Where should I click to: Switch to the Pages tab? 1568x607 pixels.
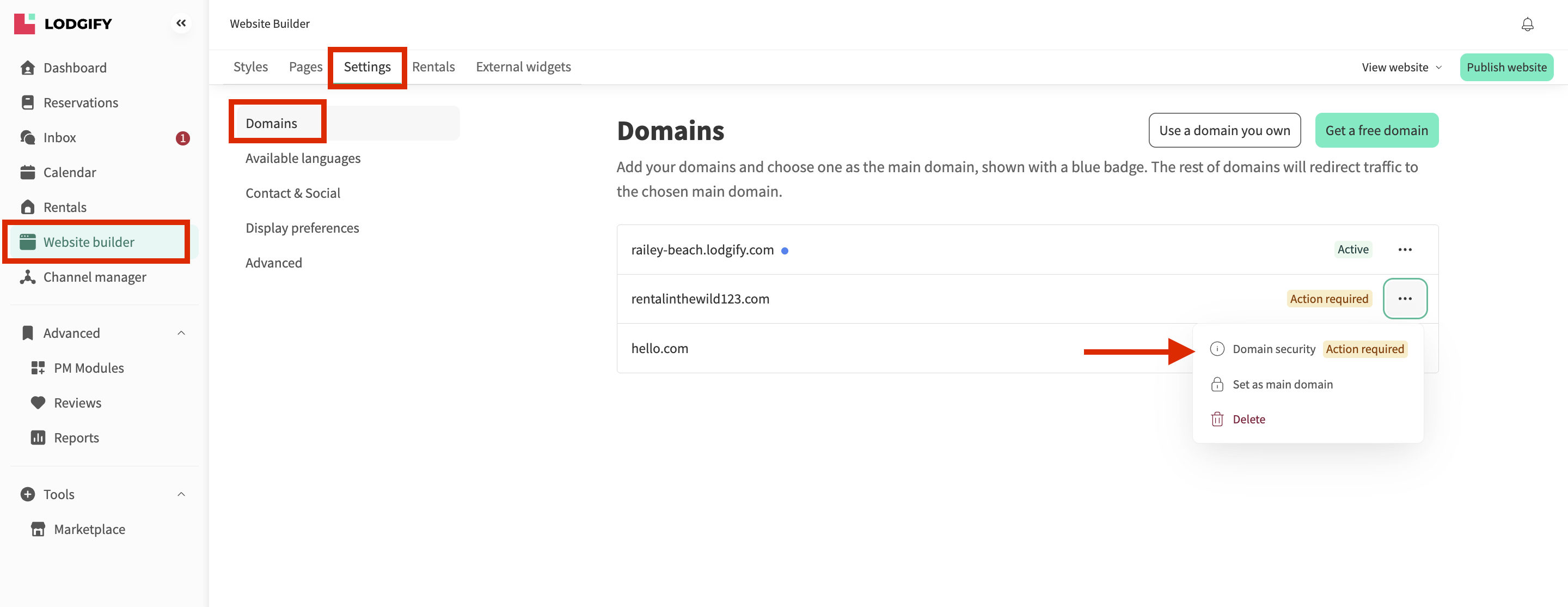pos(305,67)
